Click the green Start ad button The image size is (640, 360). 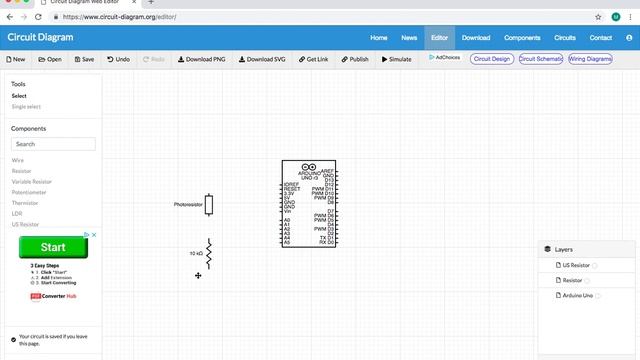point(53,247)
